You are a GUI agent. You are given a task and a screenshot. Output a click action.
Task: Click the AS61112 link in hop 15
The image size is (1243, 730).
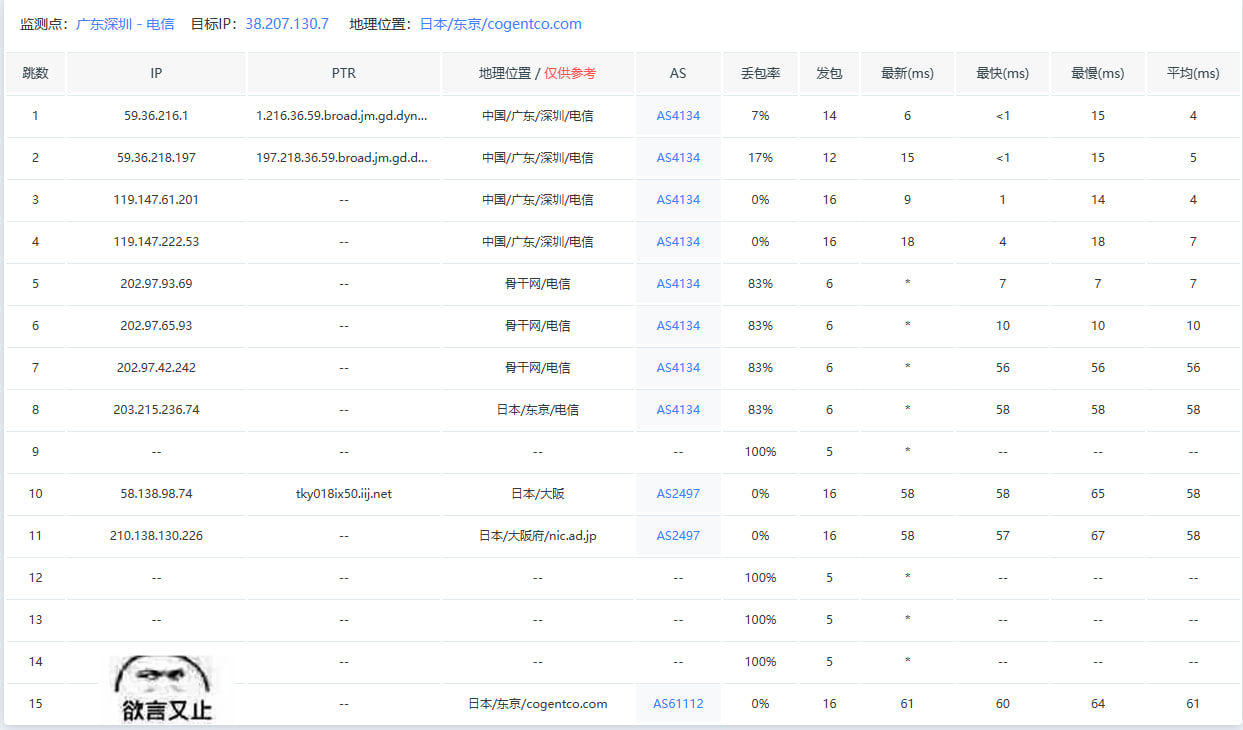pos(678,704)
